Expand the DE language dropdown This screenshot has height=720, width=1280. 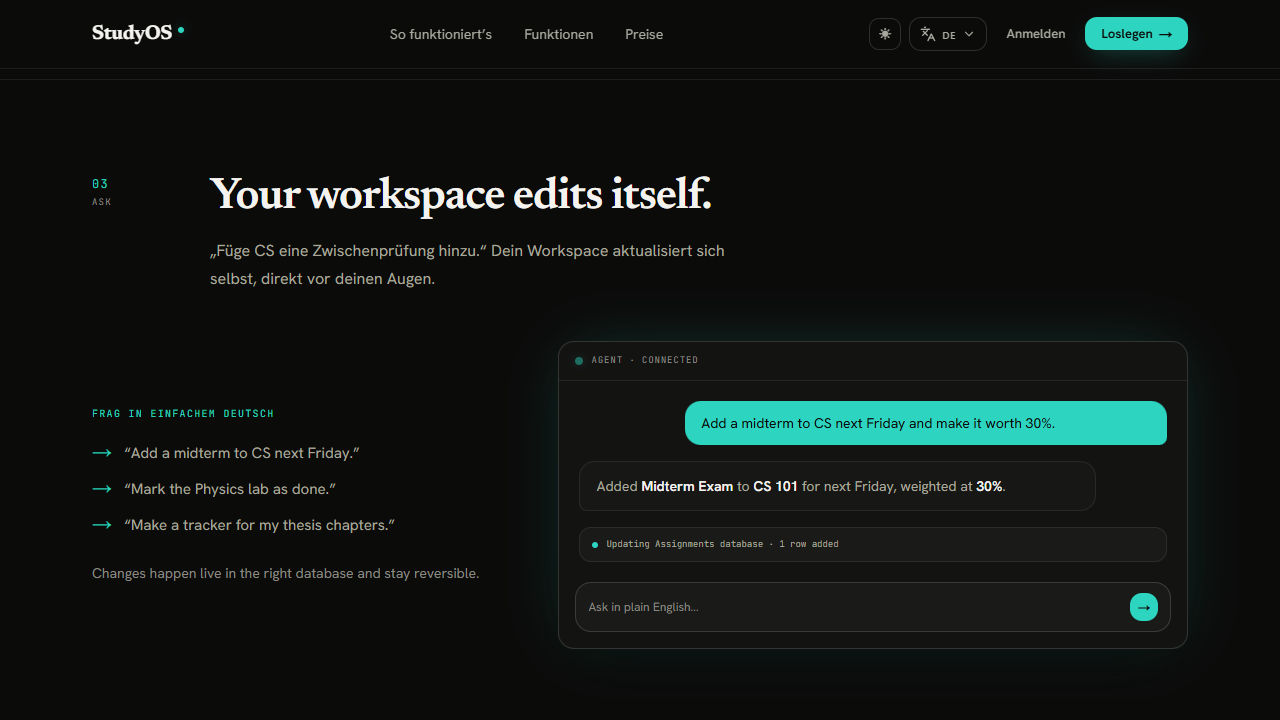(x=948, y=34)
